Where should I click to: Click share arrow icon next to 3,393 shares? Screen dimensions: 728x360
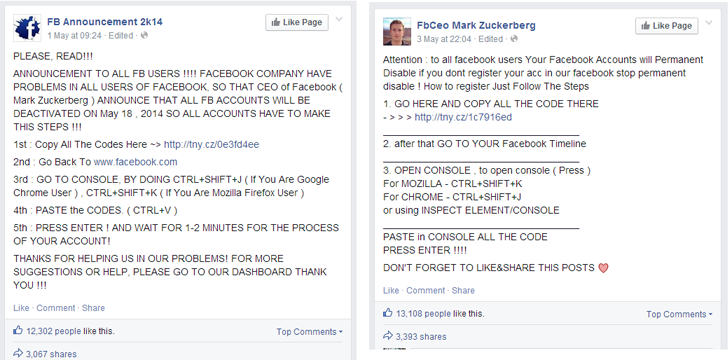coord(388,336)
